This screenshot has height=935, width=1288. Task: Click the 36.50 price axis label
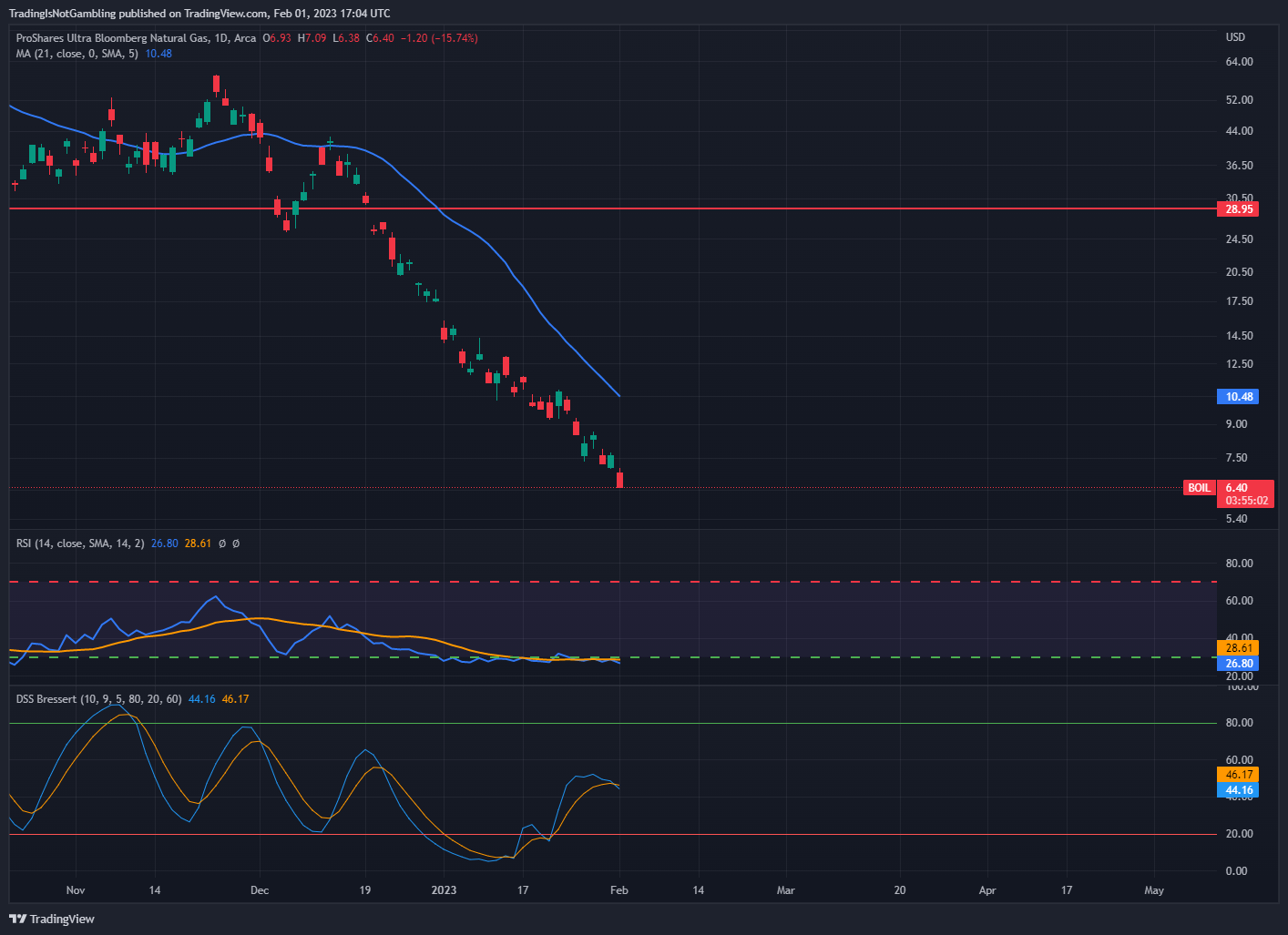1239,166
